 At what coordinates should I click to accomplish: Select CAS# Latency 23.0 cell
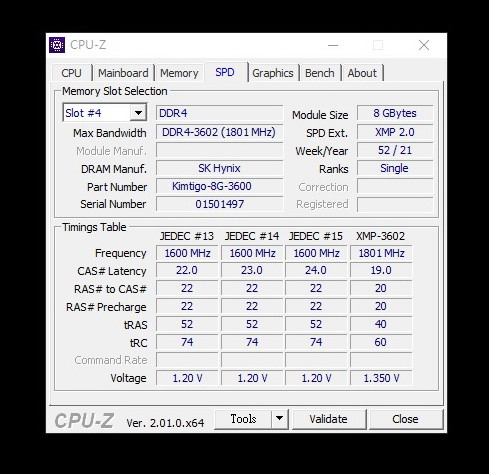click(252, 270)
